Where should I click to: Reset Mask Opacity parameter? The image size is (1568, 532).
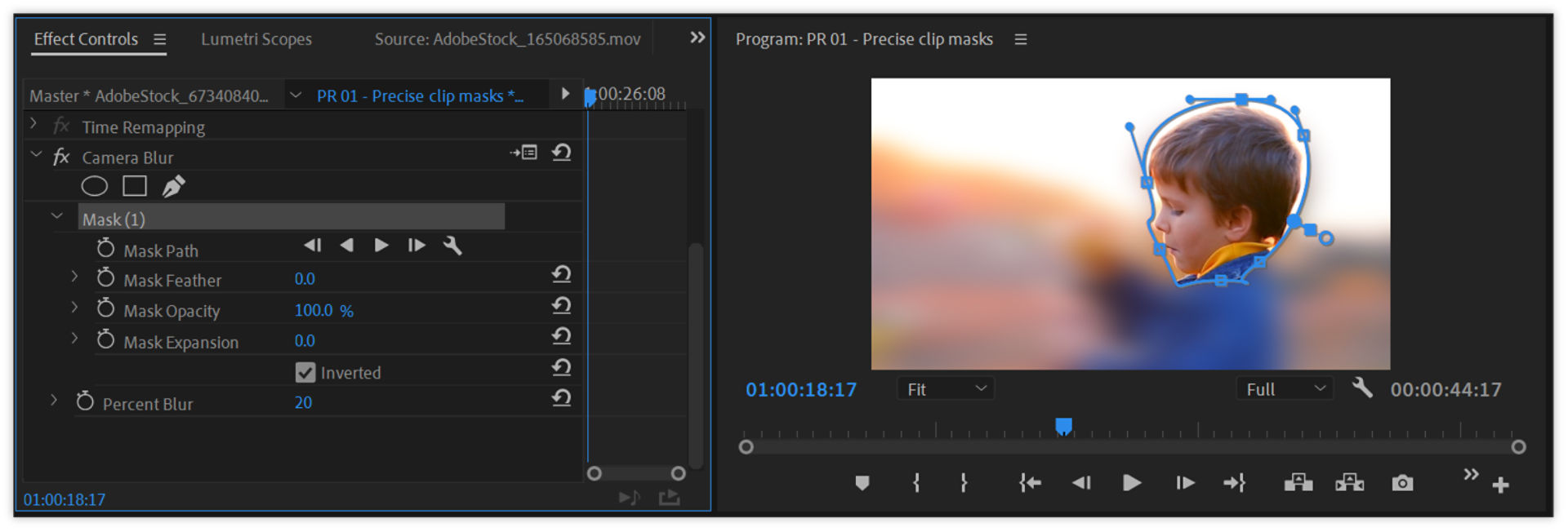click(561, 306)
